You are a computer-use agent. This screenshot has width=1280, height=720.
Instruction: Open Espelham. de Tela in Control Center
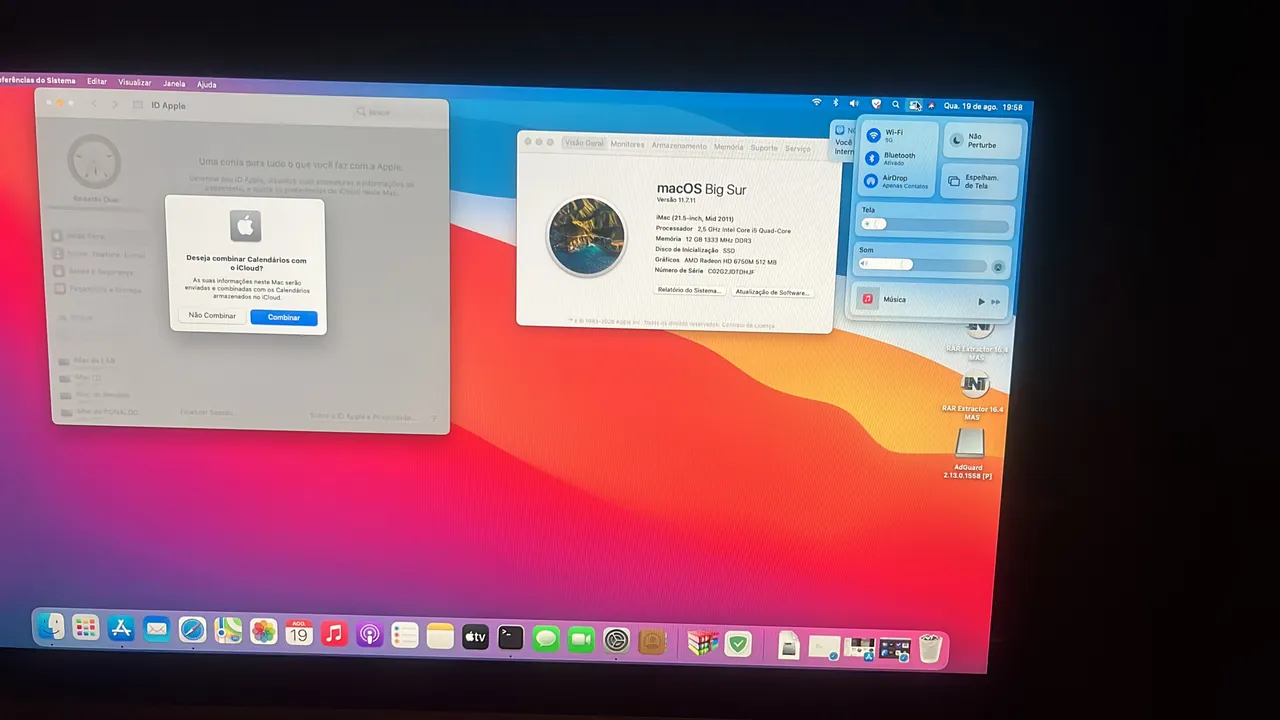980,182
